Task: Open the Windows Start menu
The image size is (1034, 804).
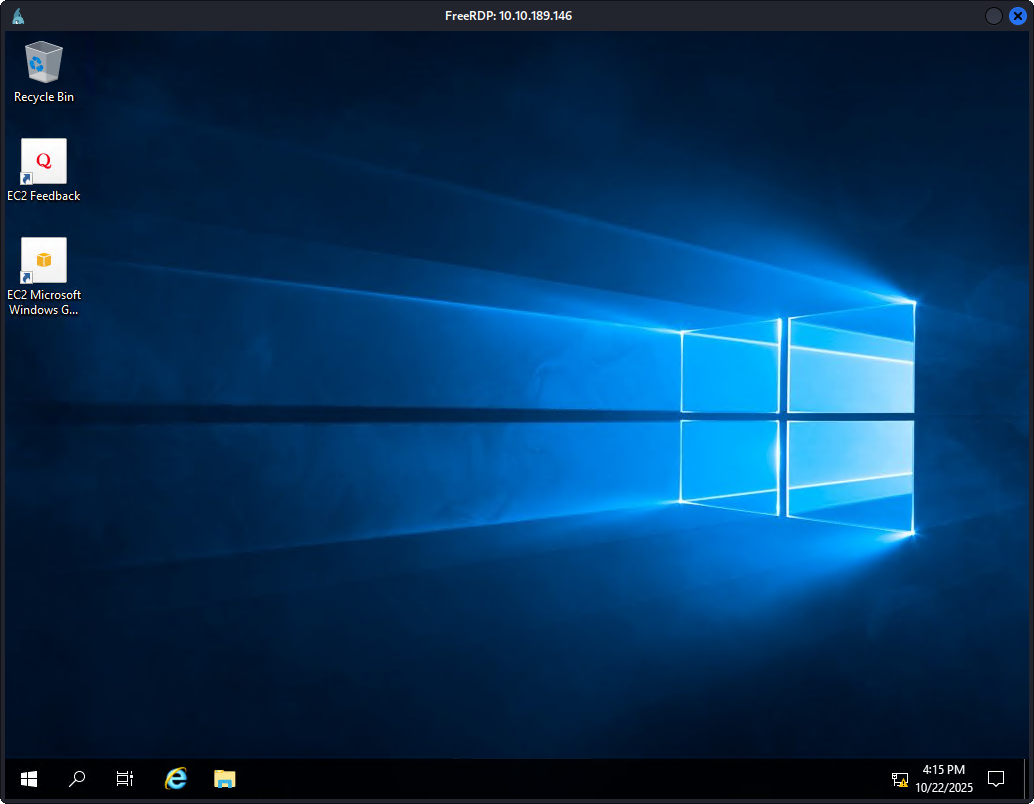Action: (29, 779)
